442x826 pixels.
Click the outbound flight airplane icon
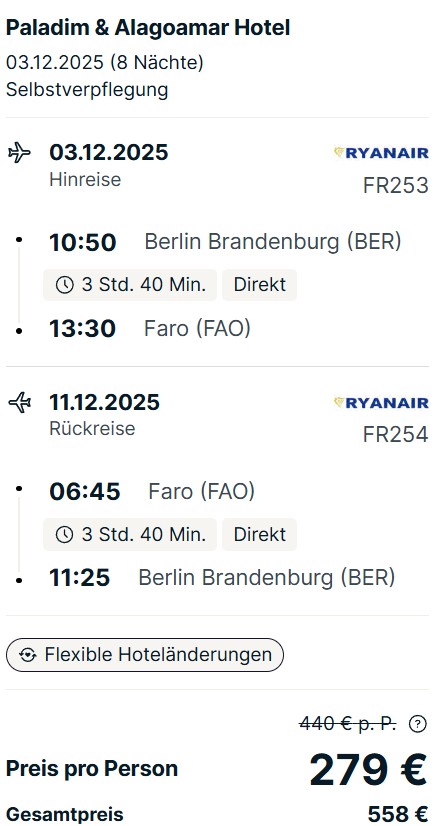[x=19, y=153]
